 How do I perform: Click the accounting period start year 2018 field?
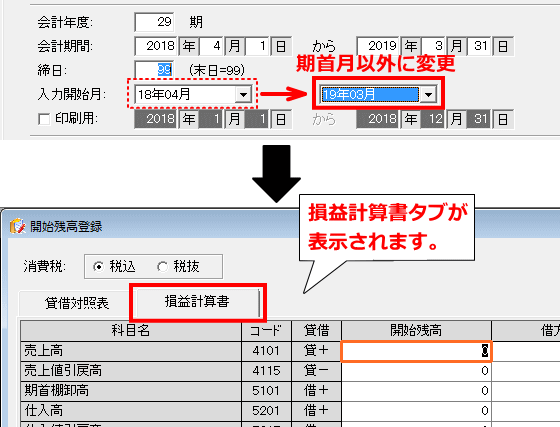(x=156, y=46)
